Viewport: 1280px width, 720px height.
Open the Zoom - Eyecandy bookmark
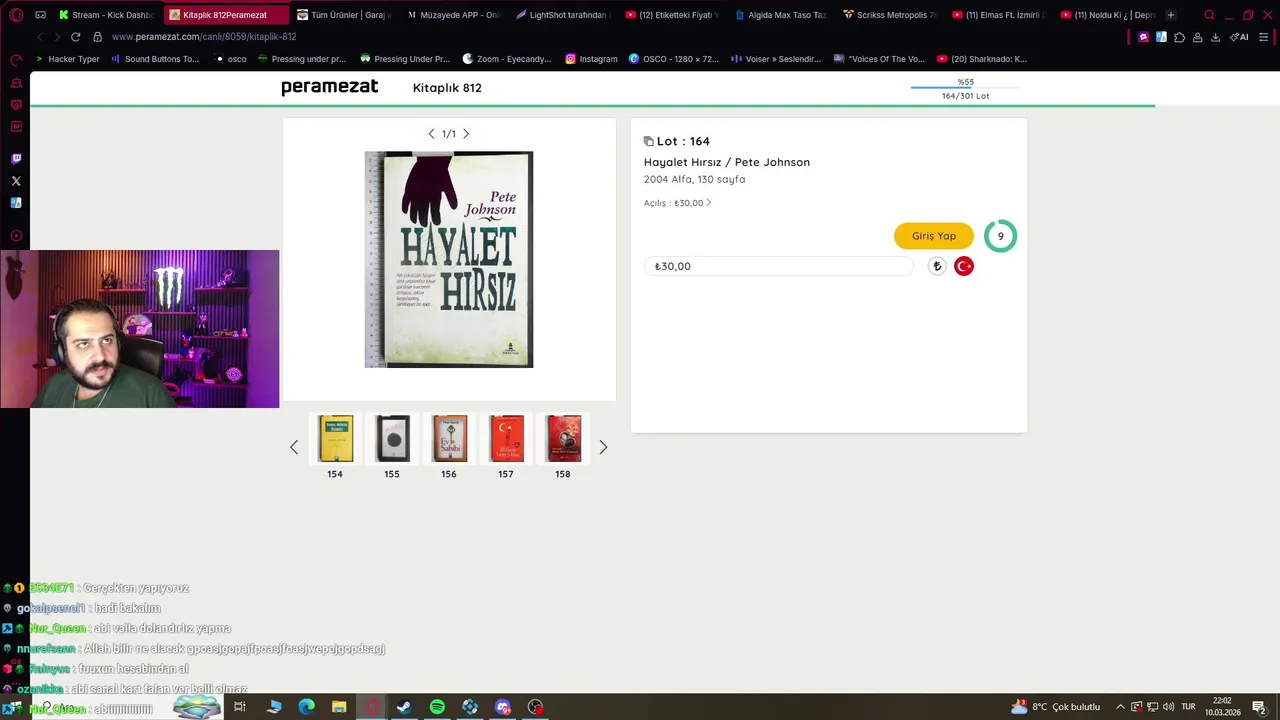507,59
